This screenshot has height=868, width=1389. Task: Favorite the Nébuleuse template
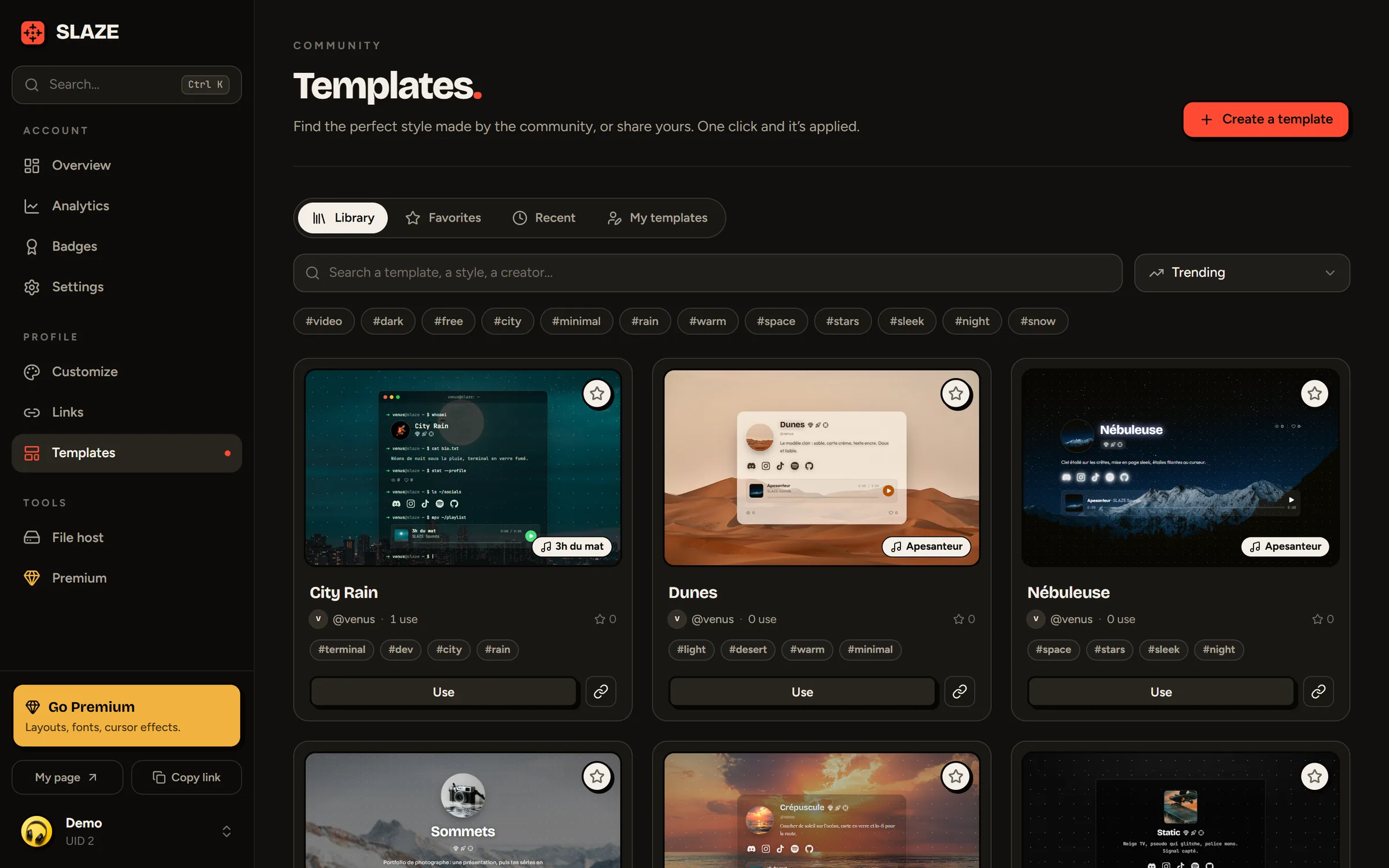tap(1315, 393)
